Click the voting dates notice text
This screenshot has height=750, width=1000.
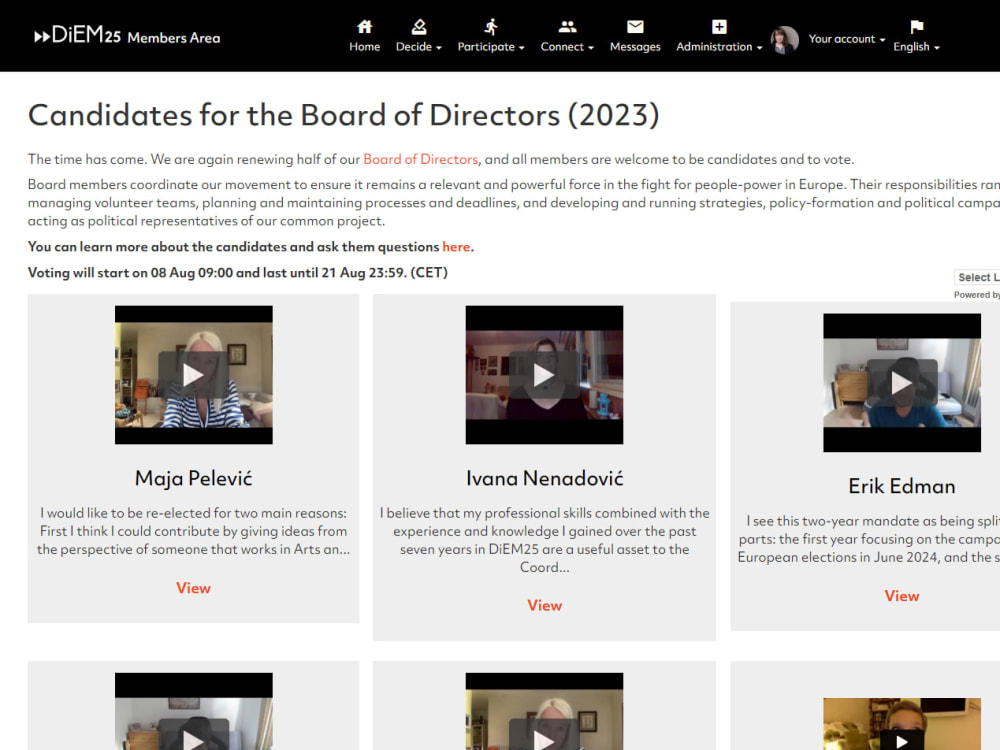[x=237, y=273]
